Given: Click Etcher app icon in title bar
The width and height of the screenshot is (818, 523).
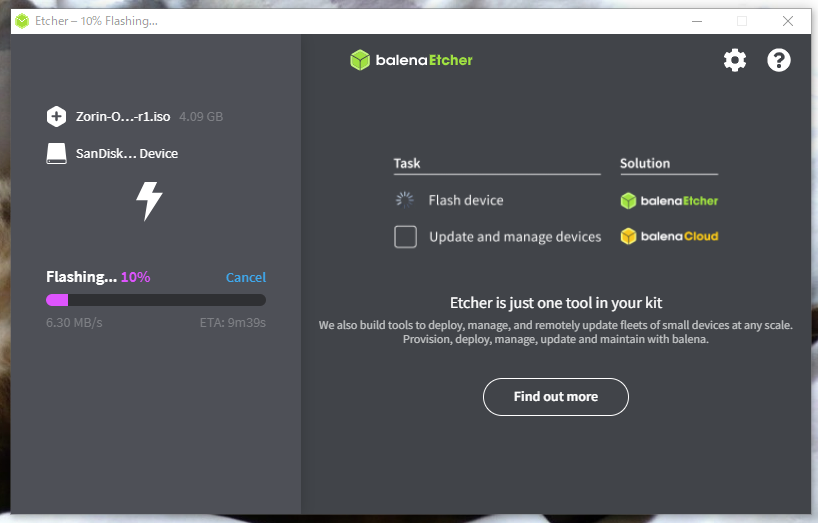Looking at the screenshot, I should coord(22,21).
